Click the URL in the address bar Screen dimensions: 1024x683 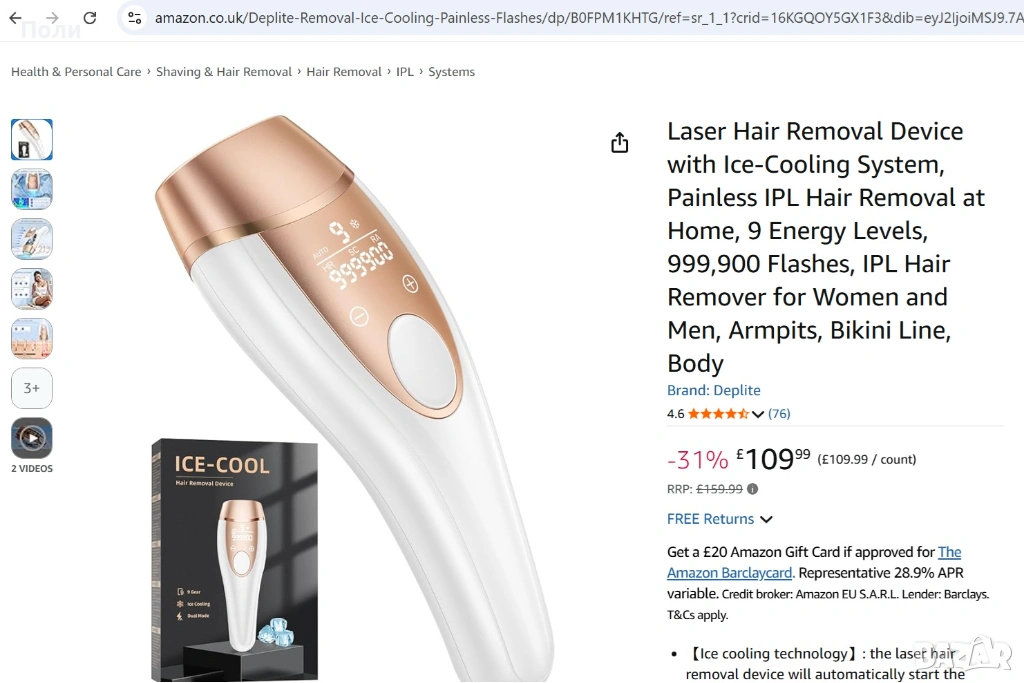point(588,18)
